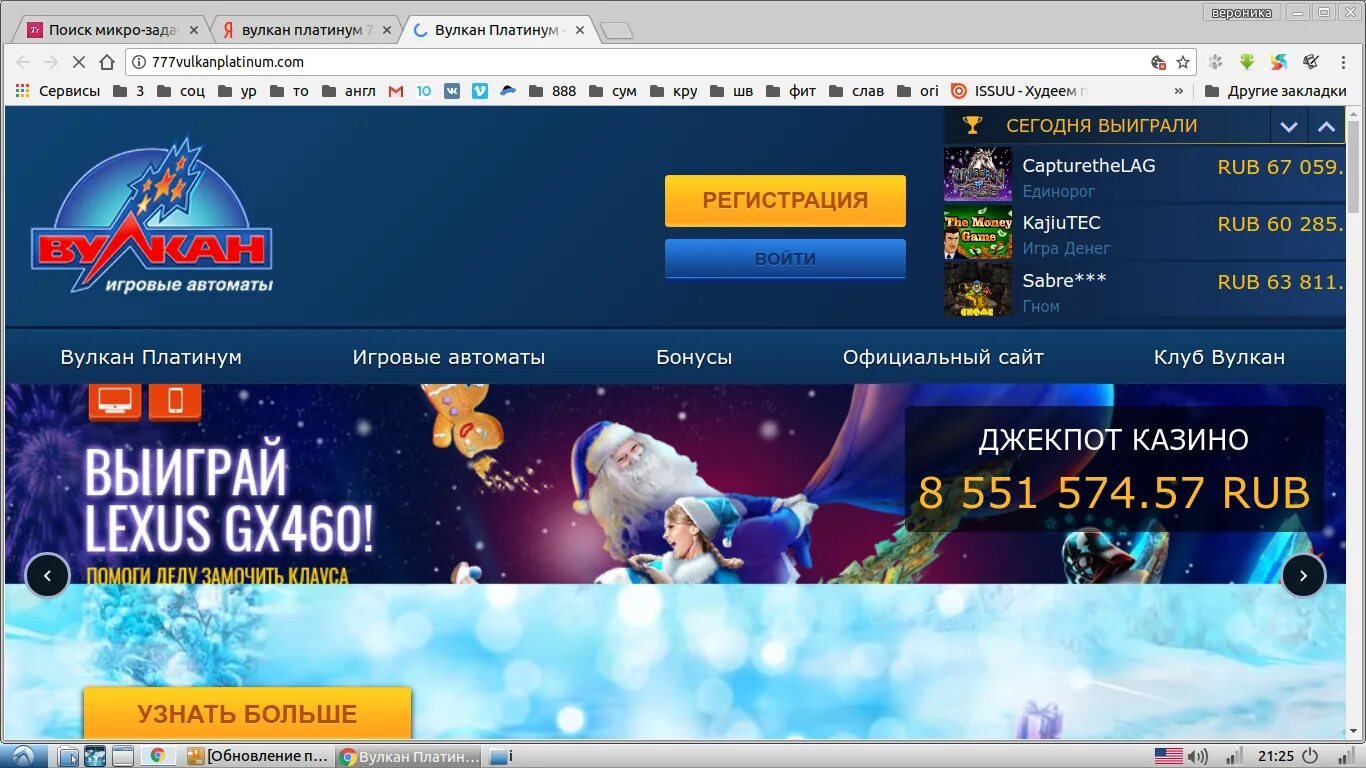Switch to the вулкан платинум Yandex tab
Image resolution: width=1366 pixels, height=768 pixels.
pos(305,30)
